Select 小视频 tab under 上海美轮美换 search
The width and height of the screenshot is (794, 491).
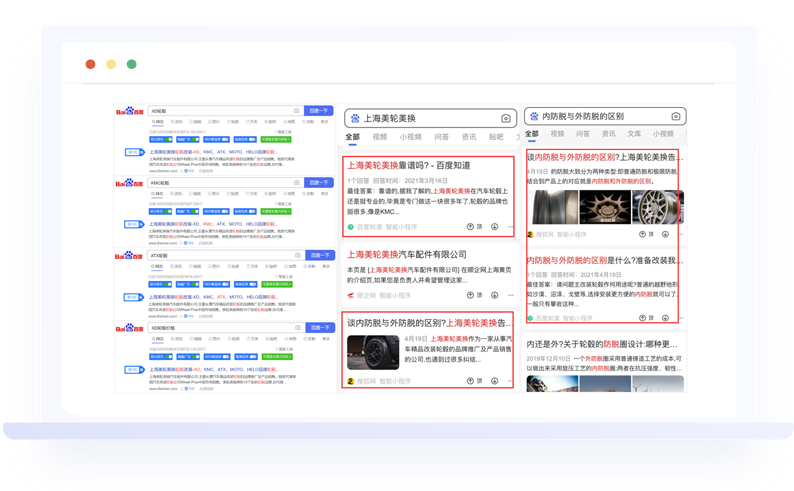pos(411,137)
